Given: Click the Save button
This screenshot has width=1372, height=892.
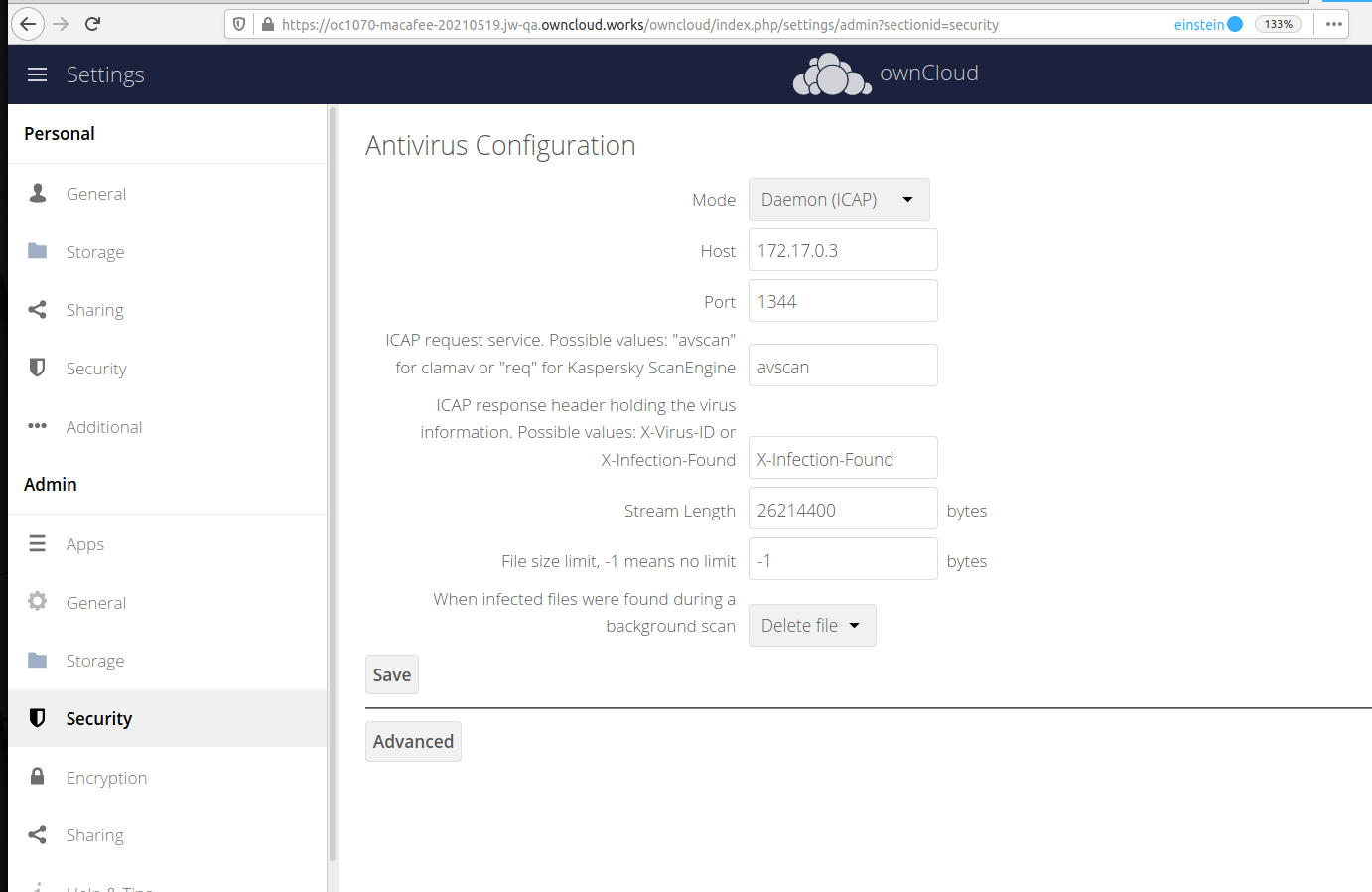Looking at the screenshot, I should point(391,674).
